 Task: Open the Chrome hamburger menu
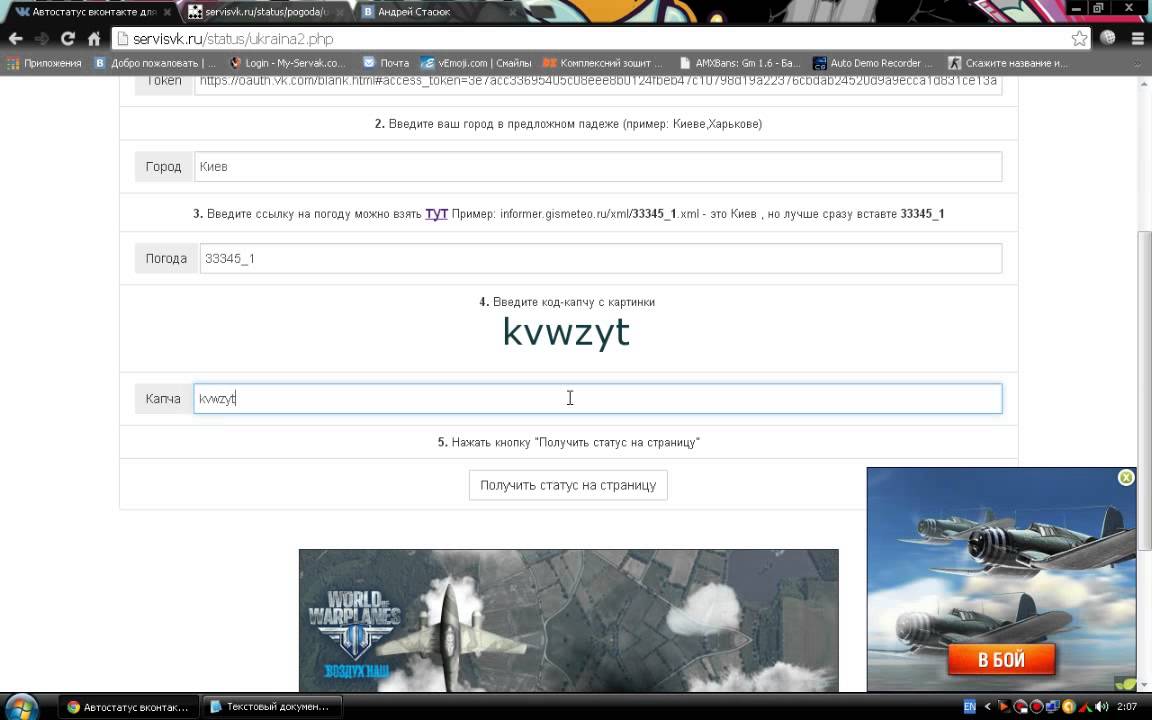(1137, 38)
